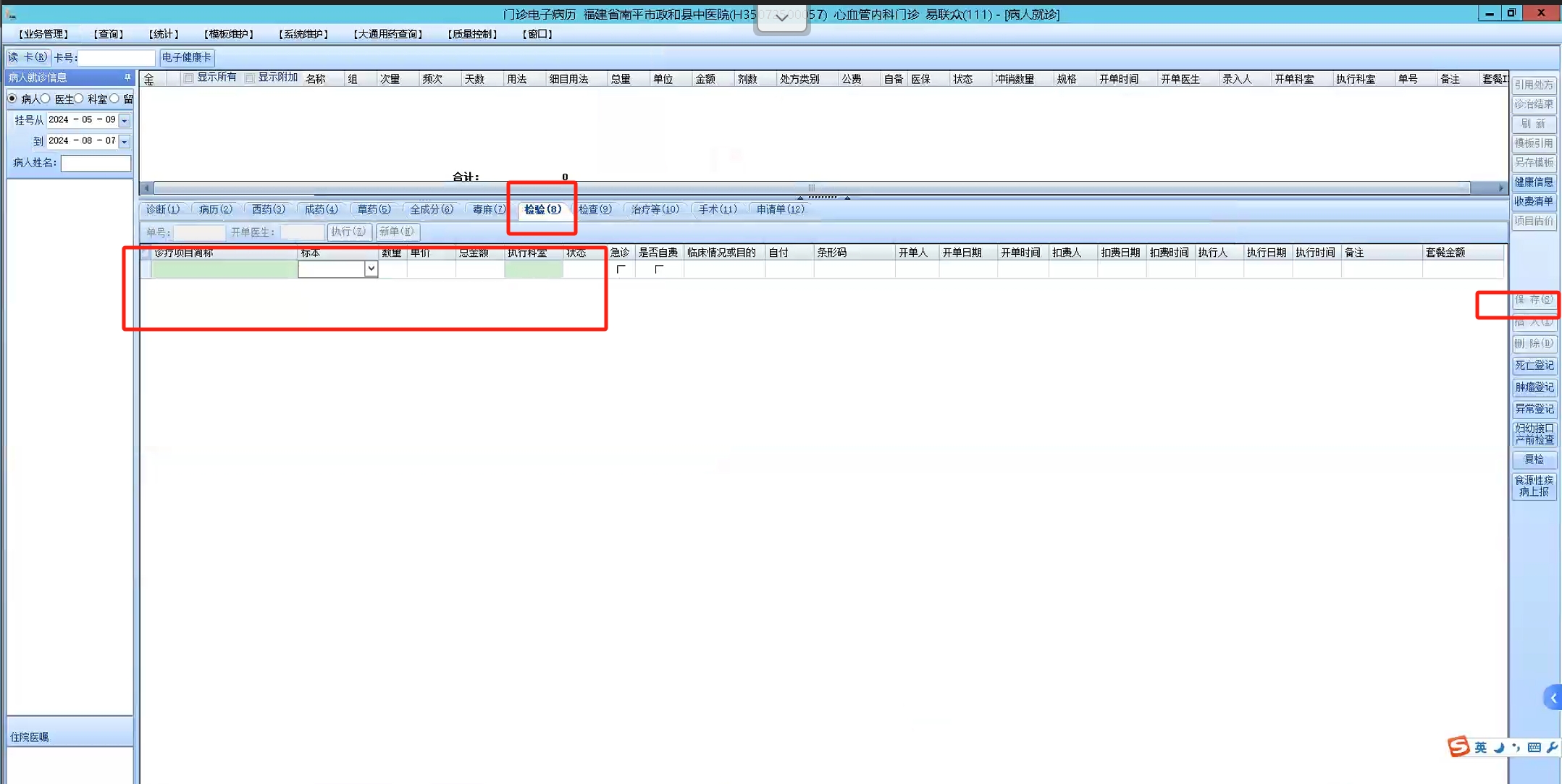Toggle Sogou moon mode icon
This screenshot has height=784, width=1562.
pyautogui.click(x=1498, y=747)
